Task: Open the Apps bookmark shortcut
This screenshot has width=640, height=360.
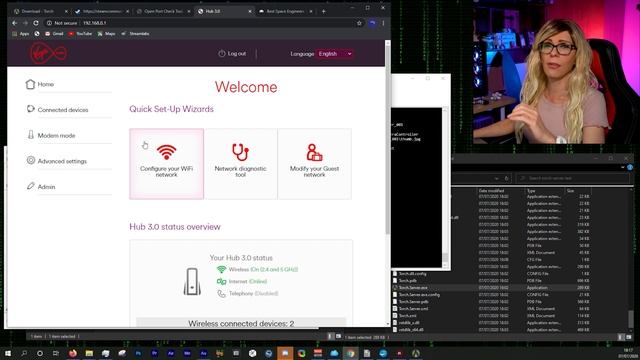Action: click(21, 34)
